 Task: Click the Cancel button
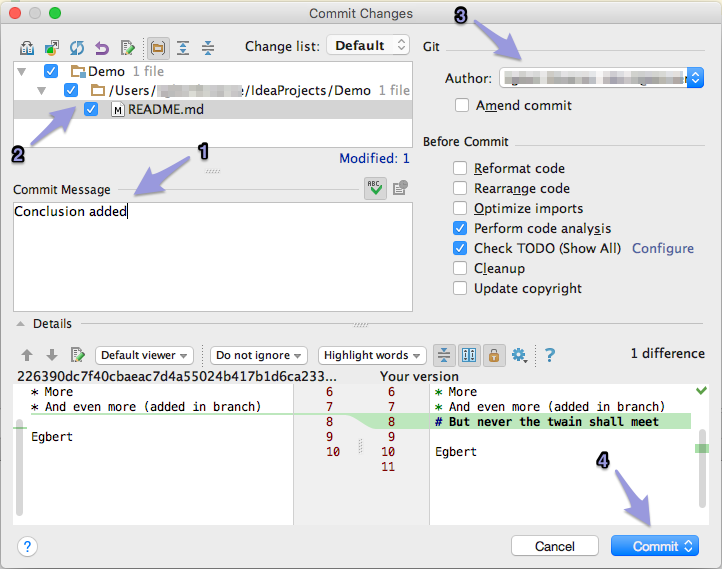point(555,546)
